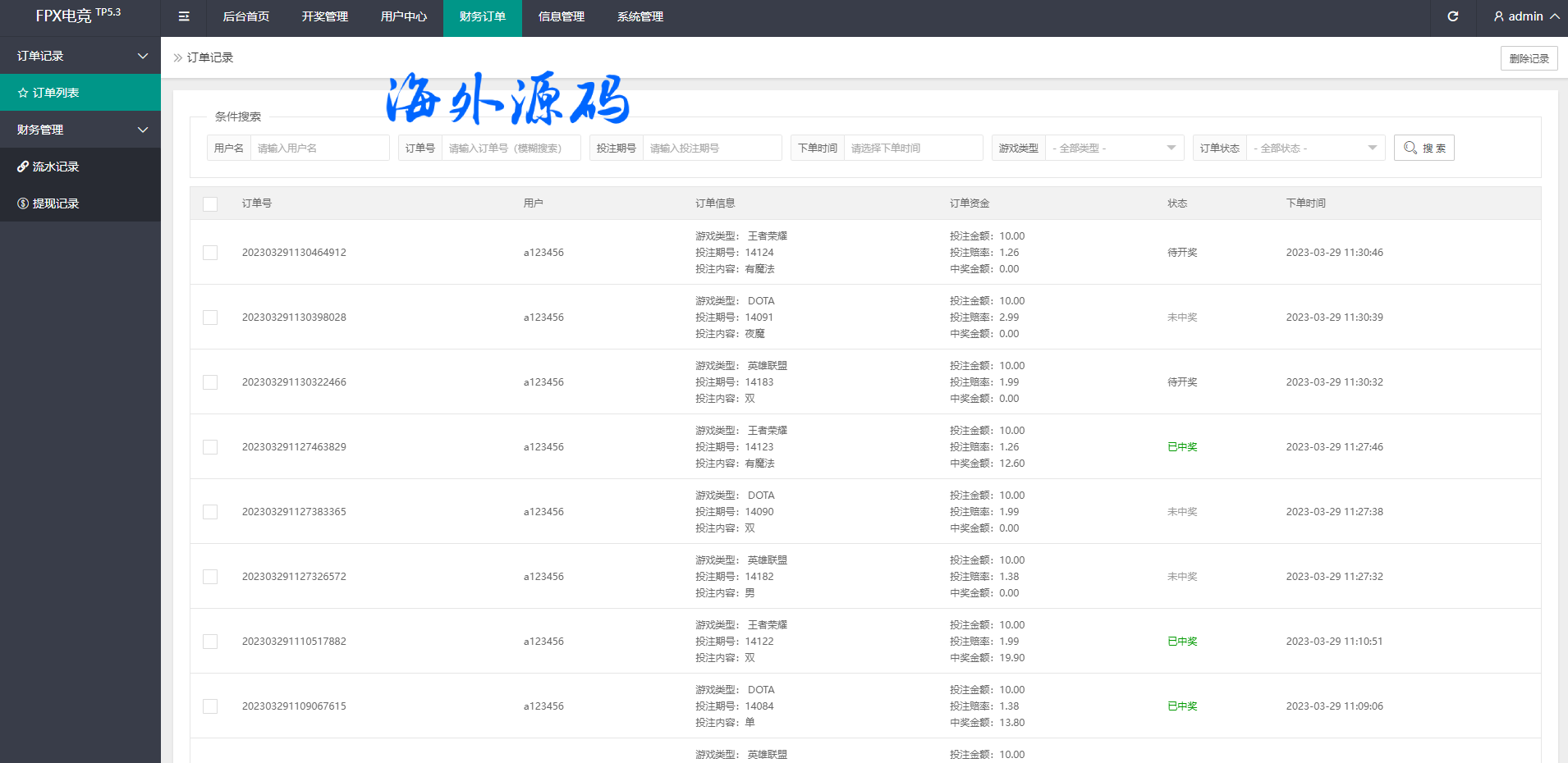This screenshot has width=1568, height=763.
Task: Click the link icon beside 流水记录
Action: [x=23, y=167]
